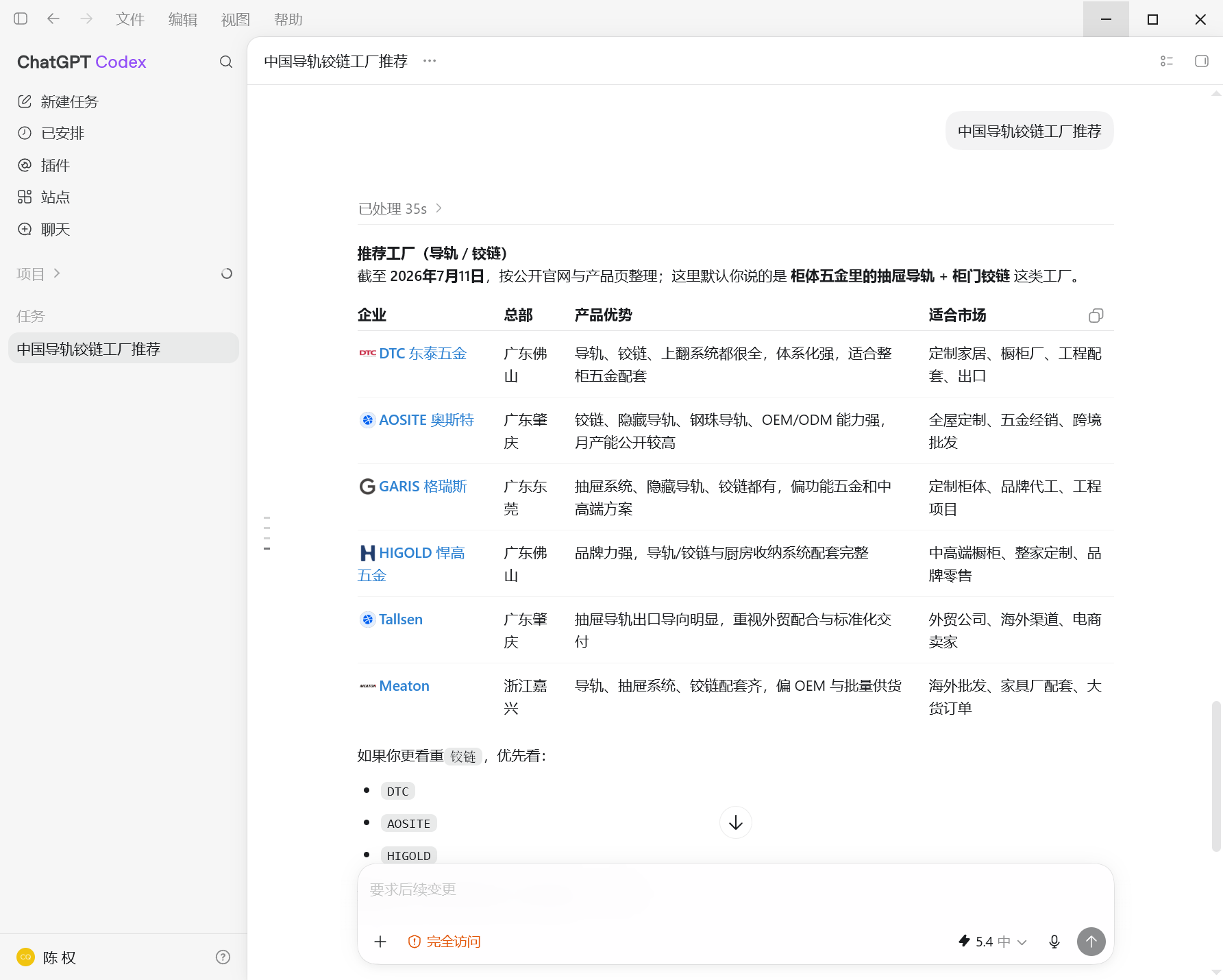Click the HIGOLD code tag in list
This screenshot has height=980, width=1223.
click(x=408, y=856)
